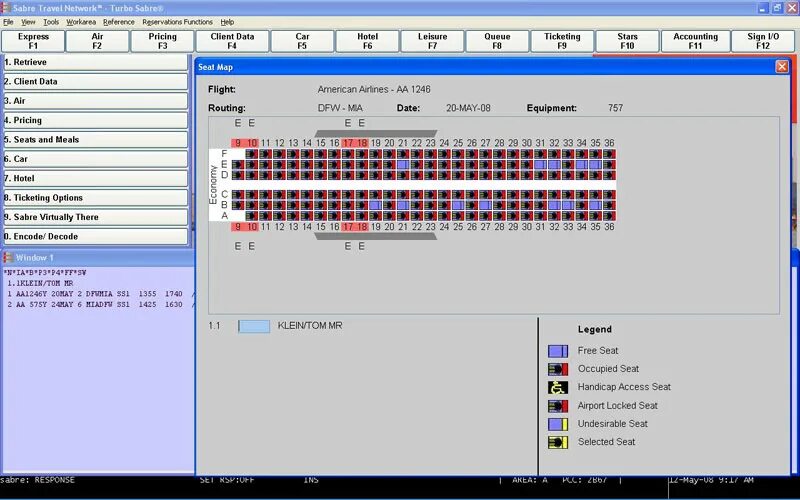Click occupied seat 9C in exit row
The height and width of the screenshot is (500, 800).
pyautogui.click(x=238, y=194)
